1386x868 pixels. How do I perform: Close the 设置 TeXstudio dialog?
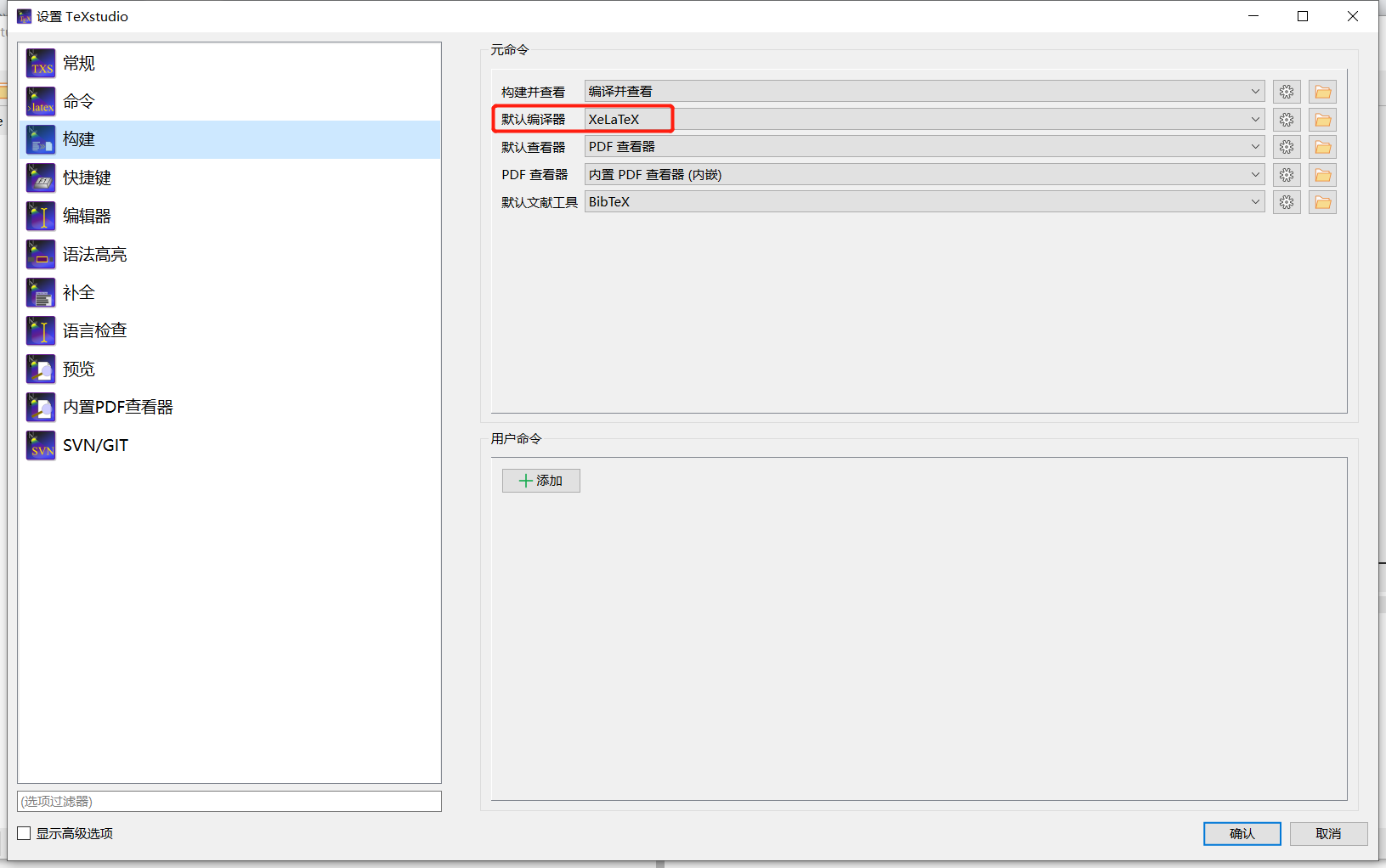click(x=1352, y=16)
